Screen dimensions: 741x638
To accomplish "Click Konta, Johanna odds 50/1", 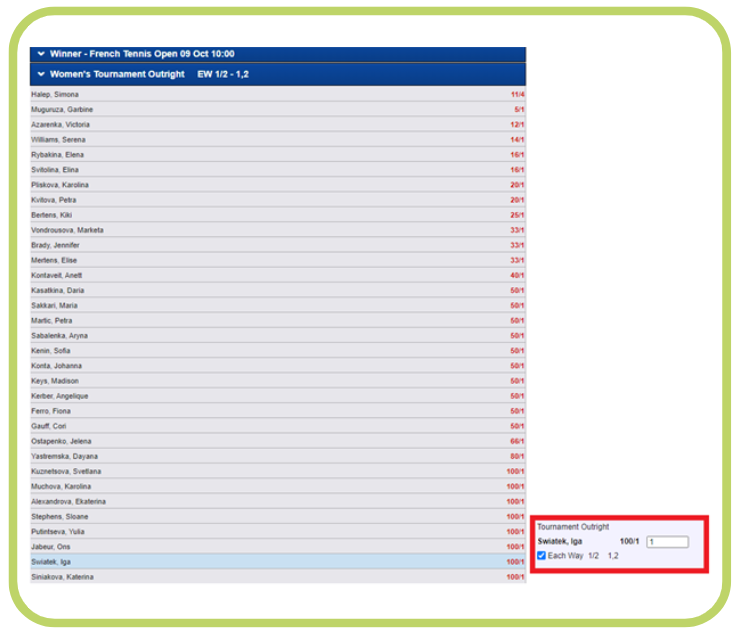I will [x=517, y=366].
